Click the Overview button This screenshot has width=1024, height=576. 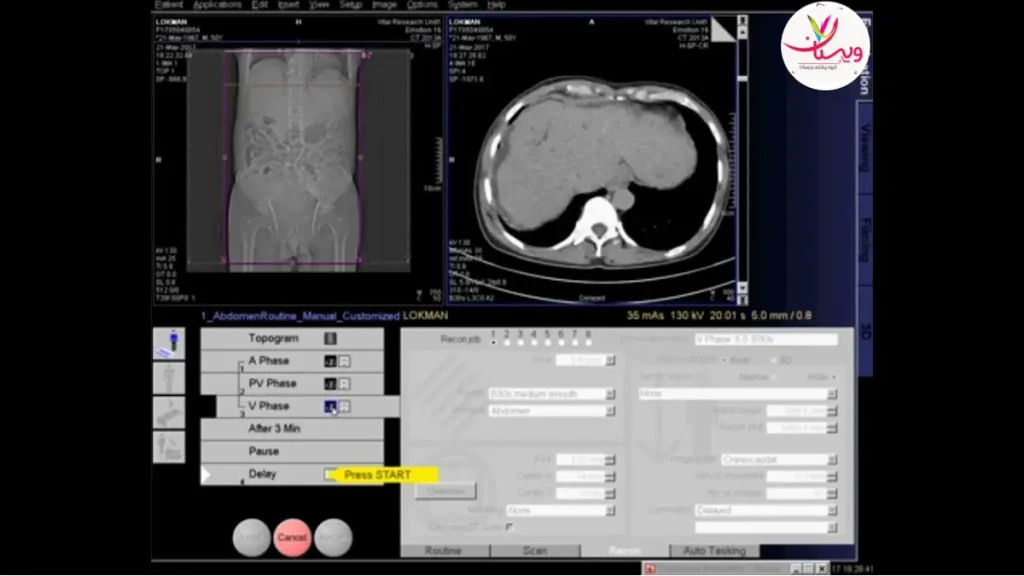445,491
